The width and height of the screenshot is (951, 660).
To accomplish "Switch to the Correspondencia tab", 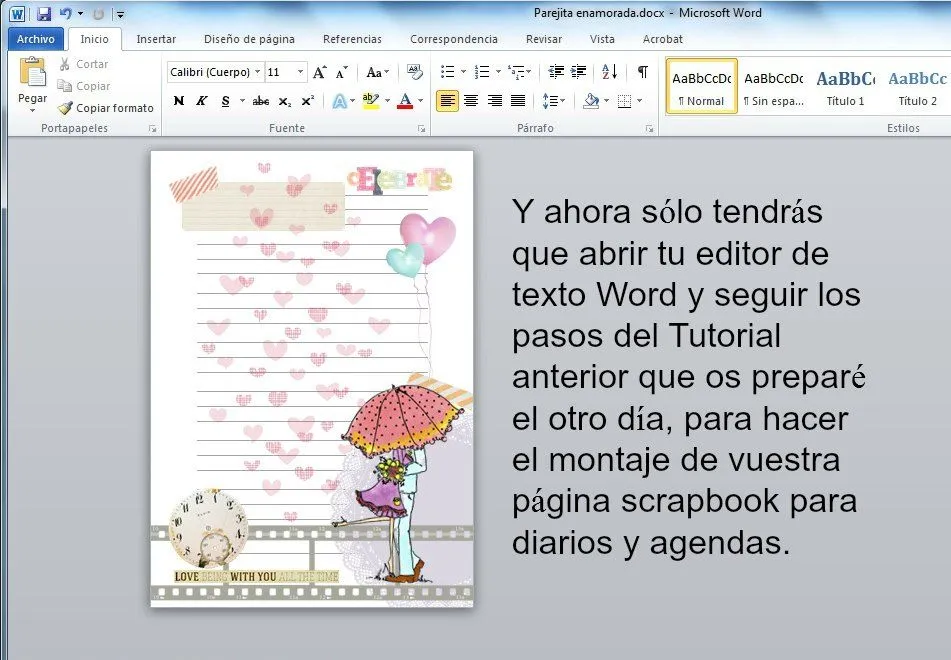I will [x=454, y=39].
